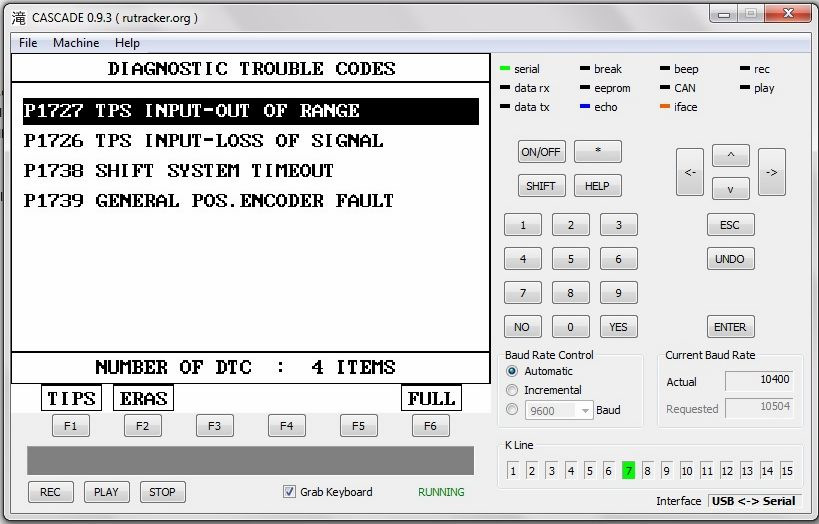Click keypad digit 9
The height and width of the screenshot is (524, 819).
(x=619, y=293)
